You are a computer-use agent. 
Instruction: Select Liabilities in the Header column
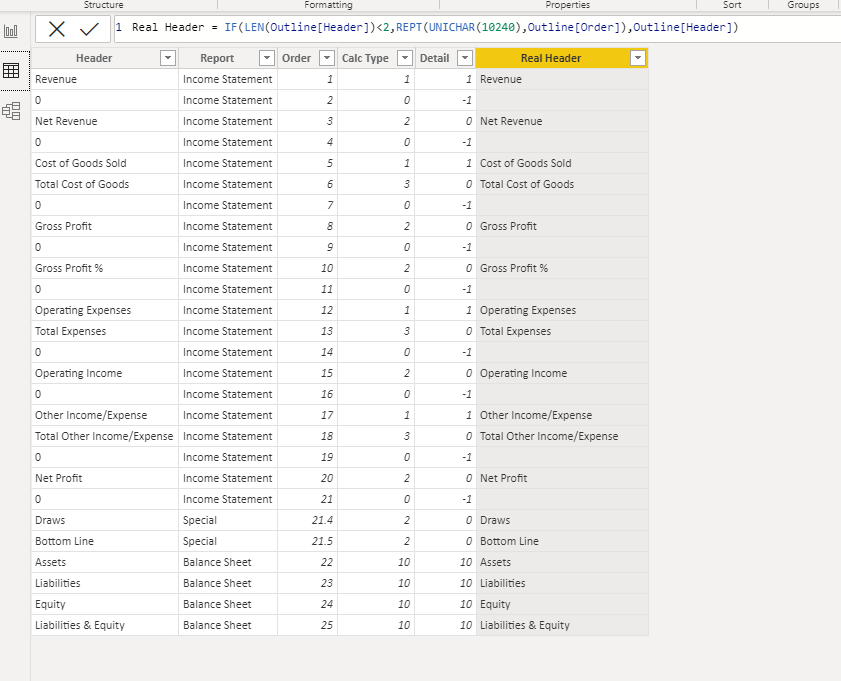tap(105, 583)
